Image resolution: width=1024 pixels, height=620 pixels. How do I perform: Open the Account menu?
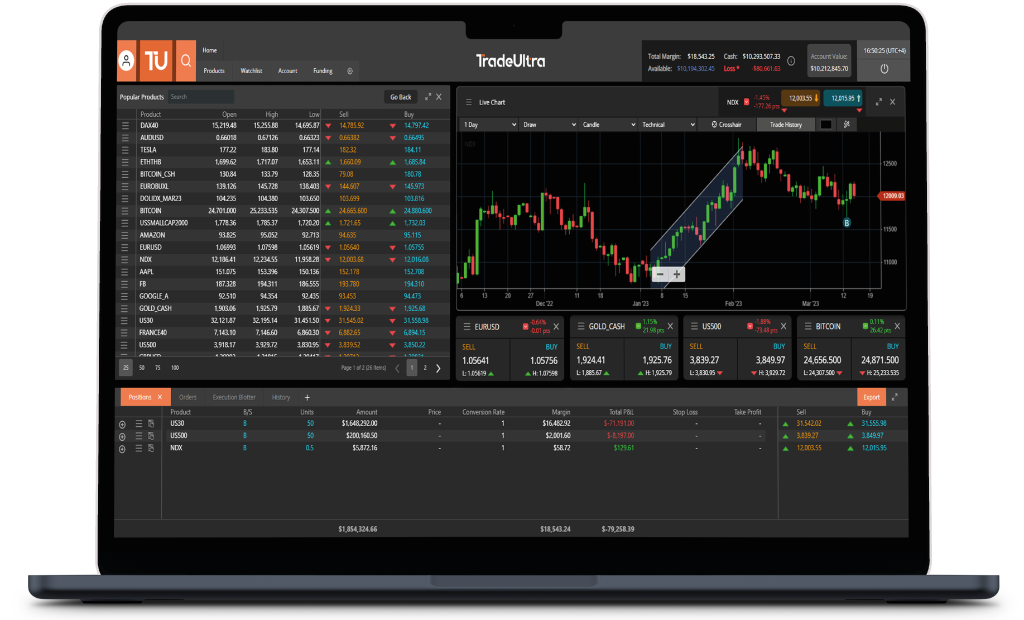(x=288, y=71)
